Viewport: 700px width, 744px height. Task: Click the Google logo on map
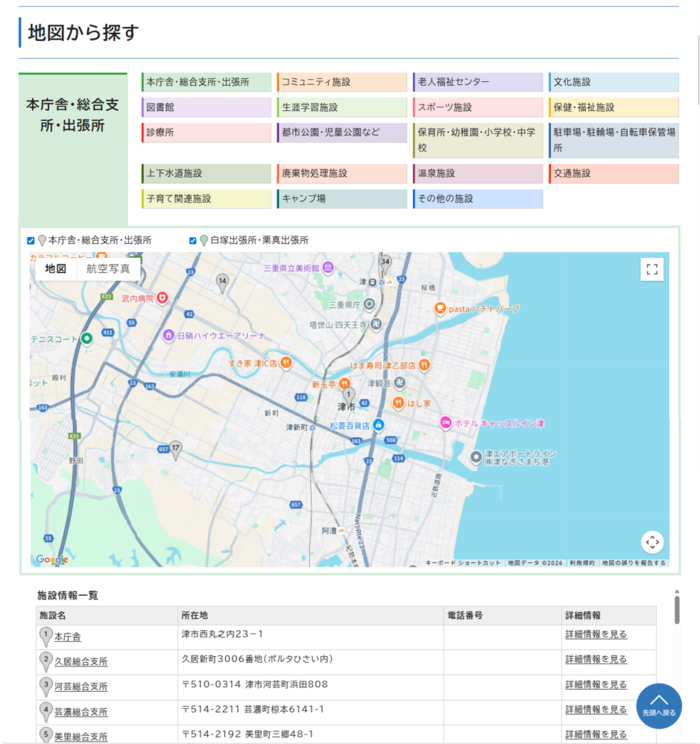tap(52, 559)
